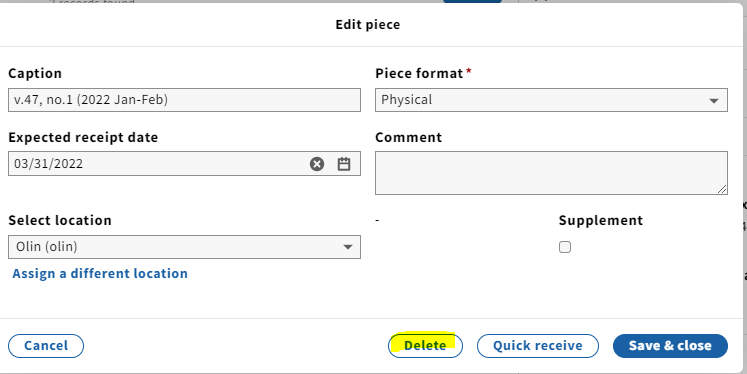Delete this piece
747x374 pixels.
425,346
